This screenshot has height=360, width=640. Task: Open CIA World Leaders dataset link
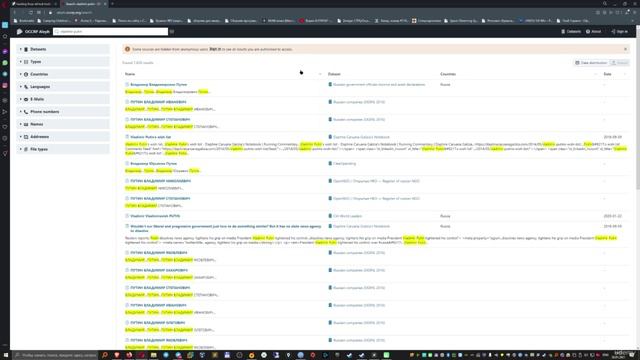pos(347,216)
